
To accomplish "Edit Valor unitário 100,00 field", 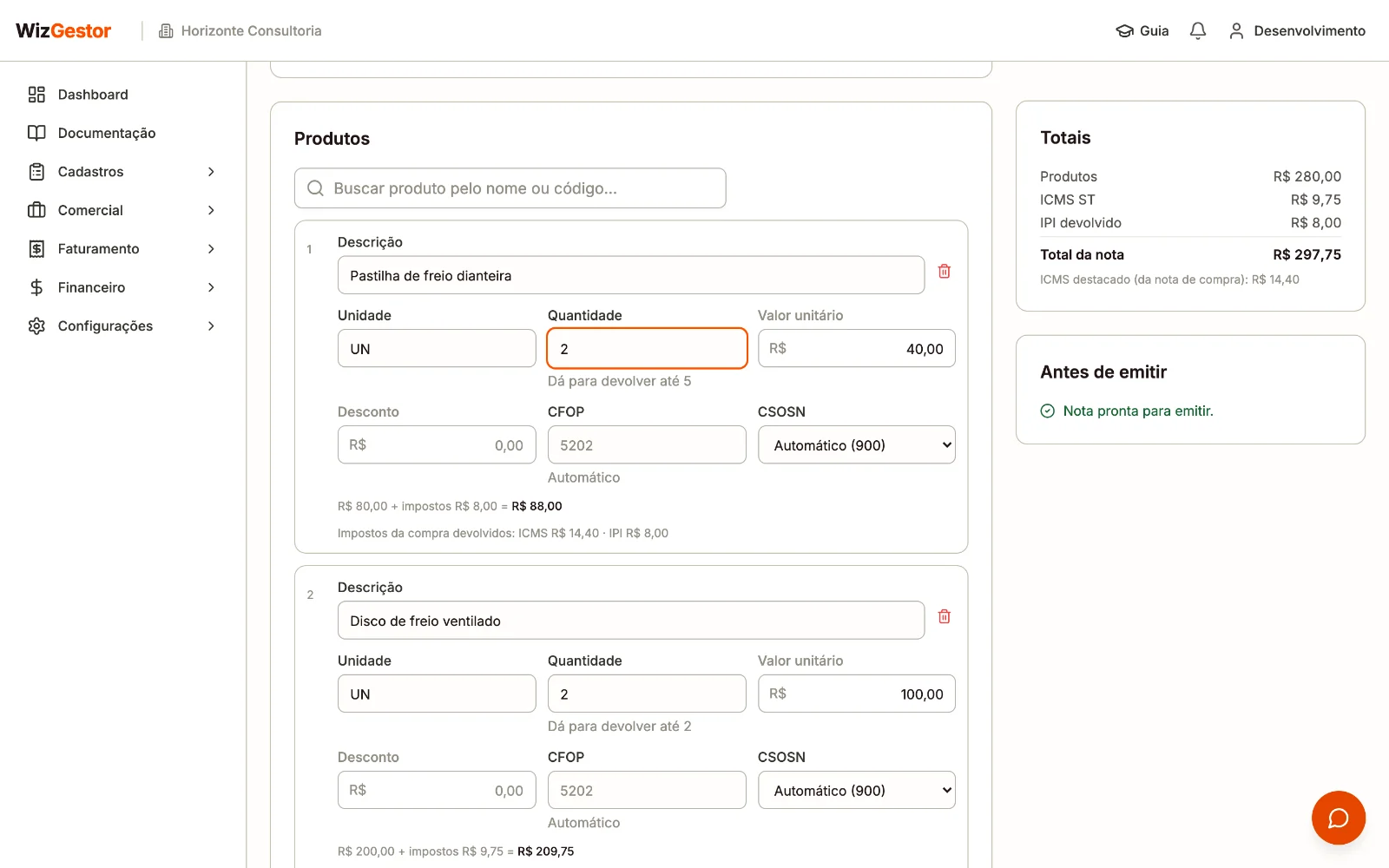I will 857,694.
